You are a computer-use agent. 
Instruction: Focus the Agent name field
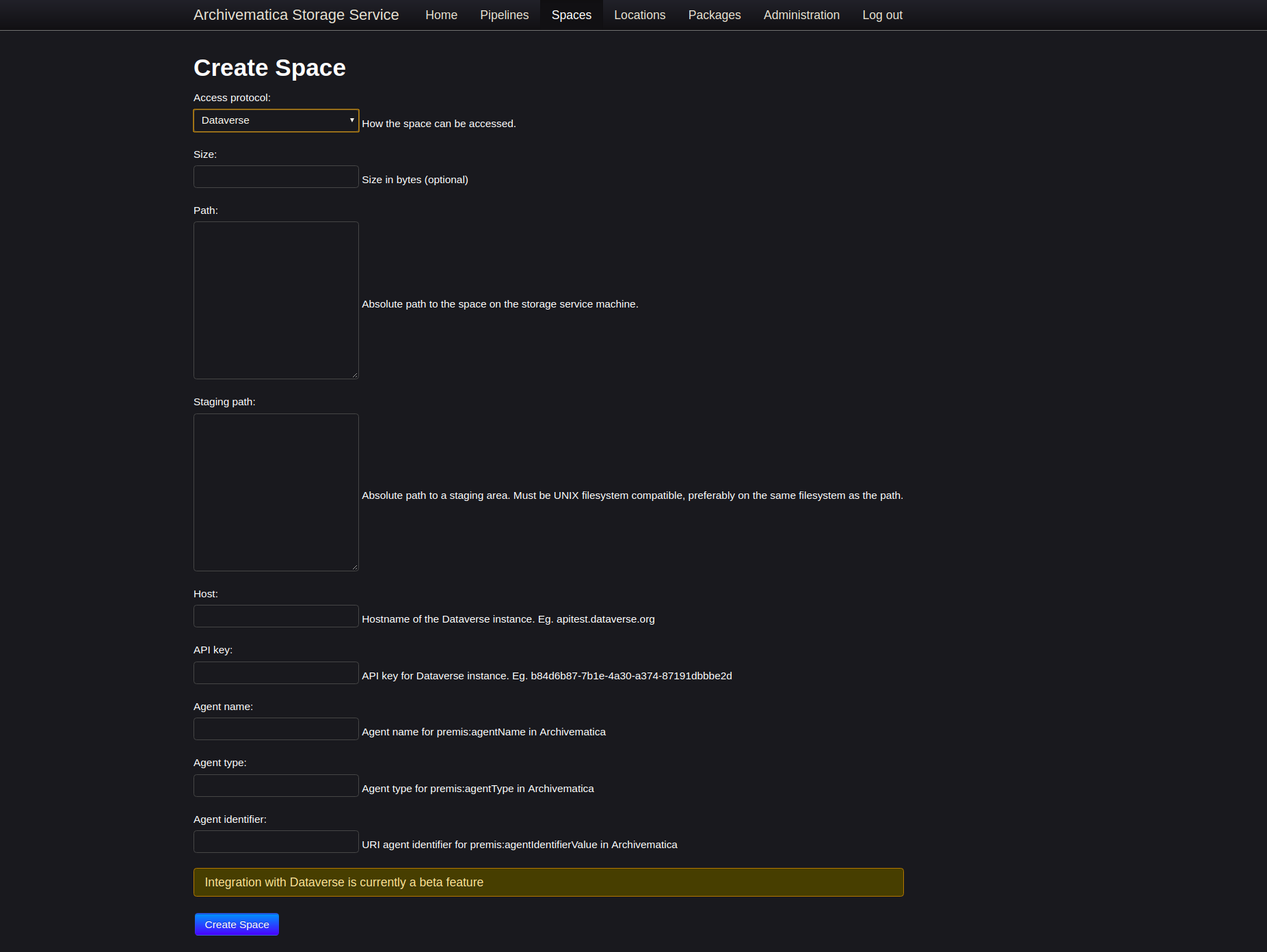click(x=276, y=729)
